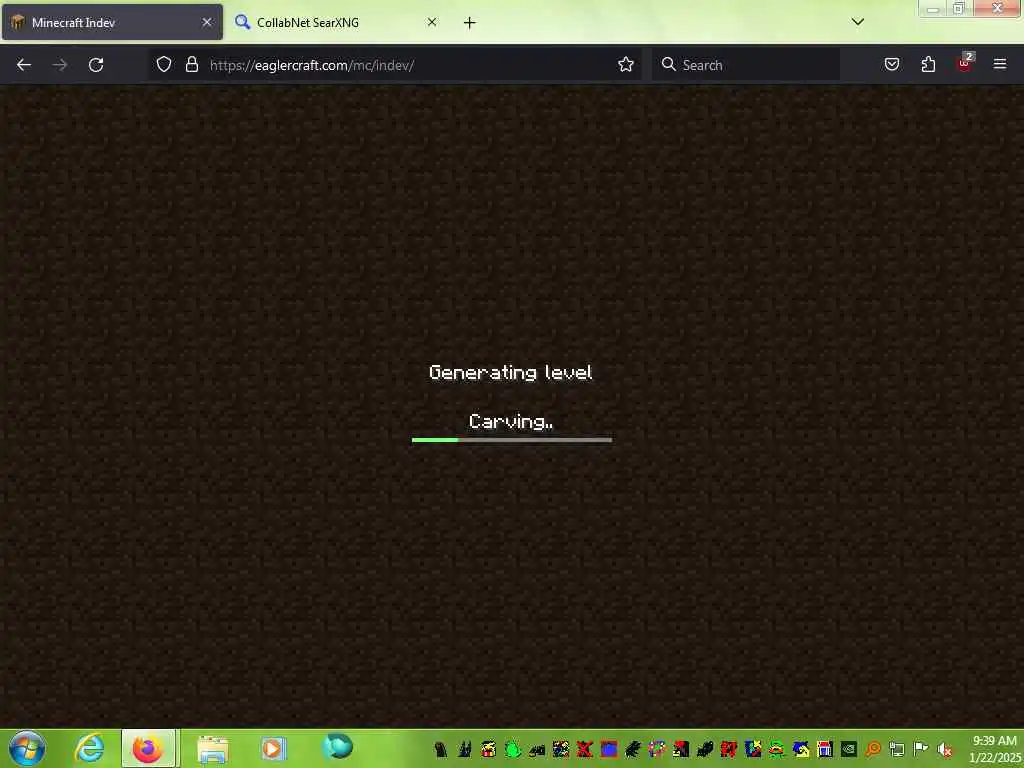This screenshot has width=1024, height=768.
Task: Select Firefox in the taskbar
Action: pos(148,748)
